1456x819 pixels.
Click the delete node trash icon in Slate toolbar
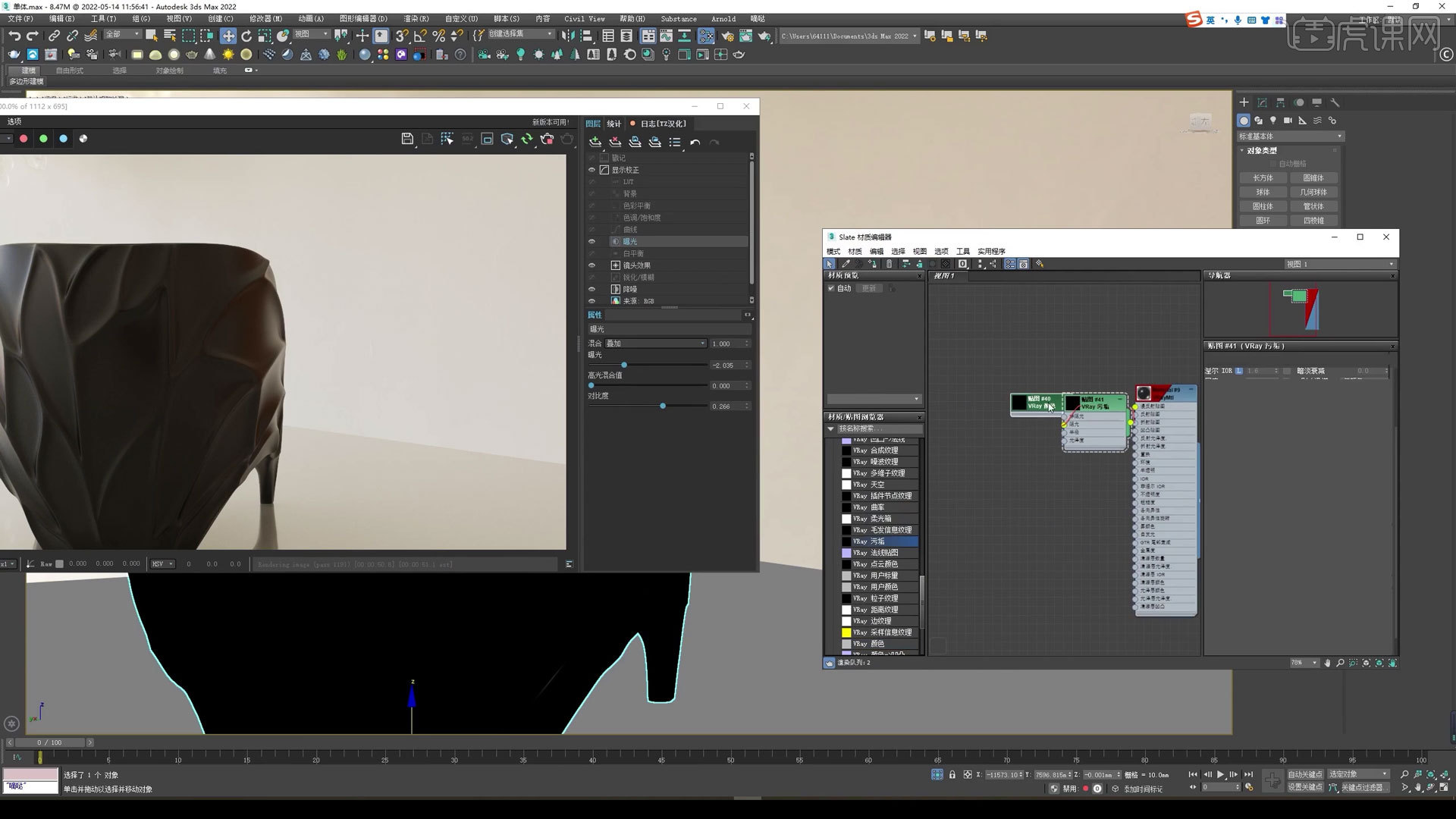890,264
